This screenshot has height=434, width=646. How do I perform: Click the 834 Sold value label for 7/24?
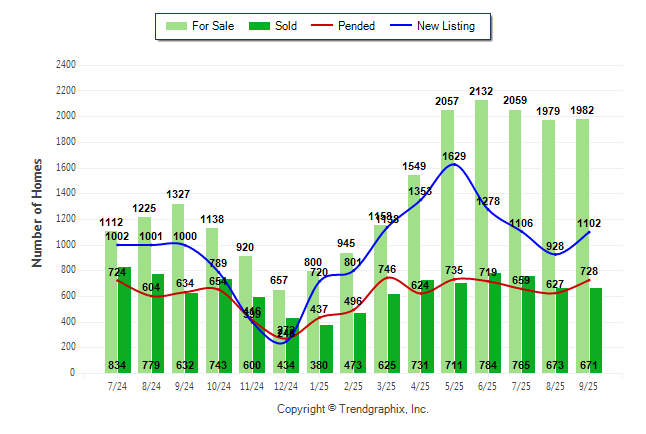click(118, 365)
